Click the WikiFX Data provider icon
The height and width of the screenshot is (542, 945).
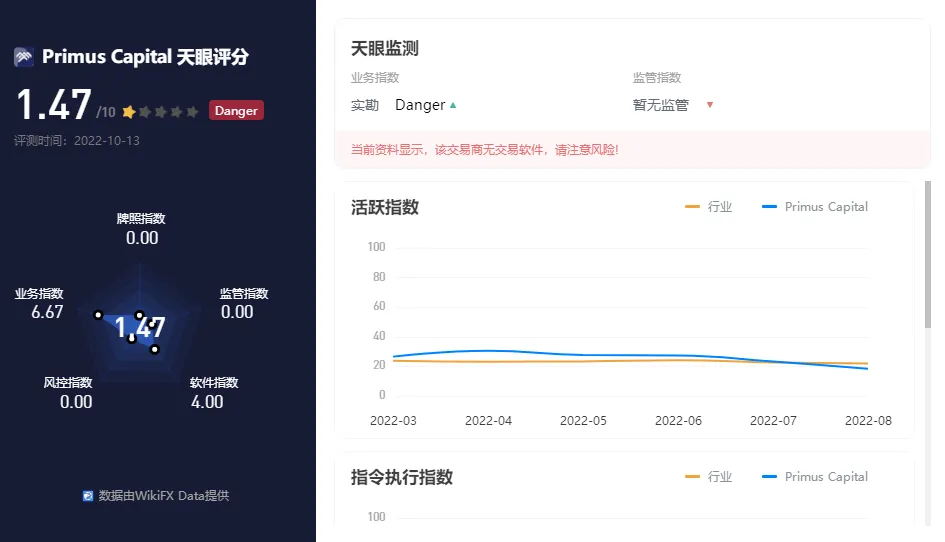88,496
